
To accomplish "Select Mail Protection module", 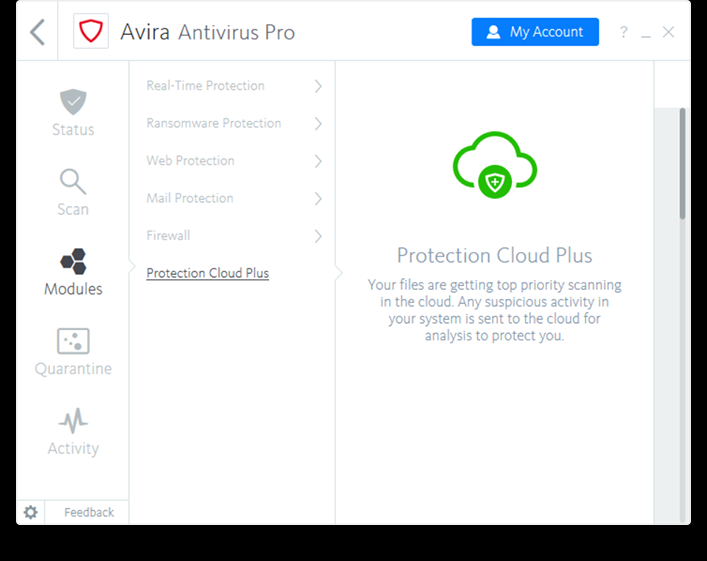I will pos(190,198).
